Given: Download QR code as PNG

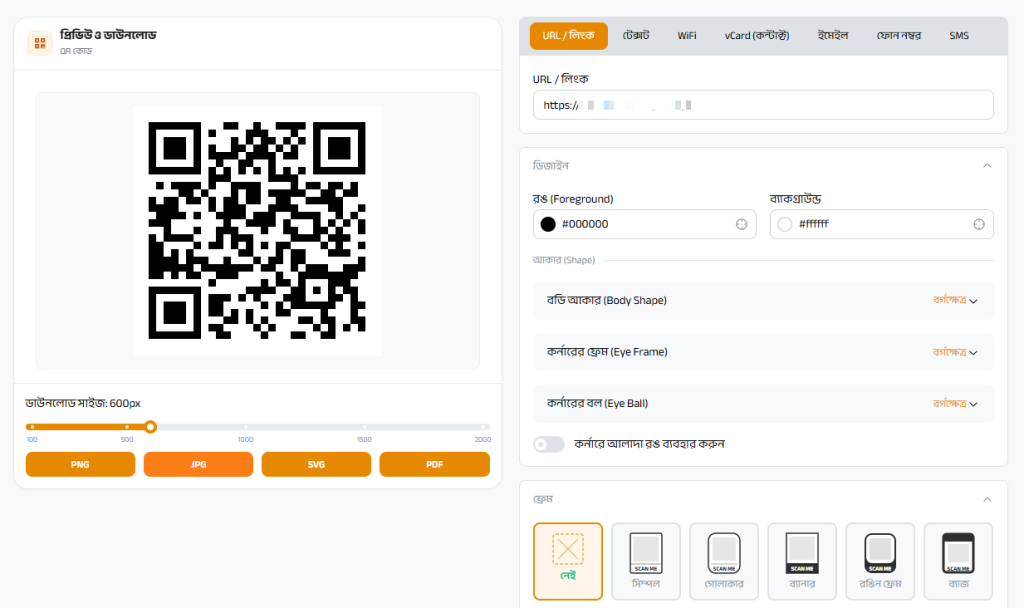Looking at the screenshot, I should coord(80,464).
